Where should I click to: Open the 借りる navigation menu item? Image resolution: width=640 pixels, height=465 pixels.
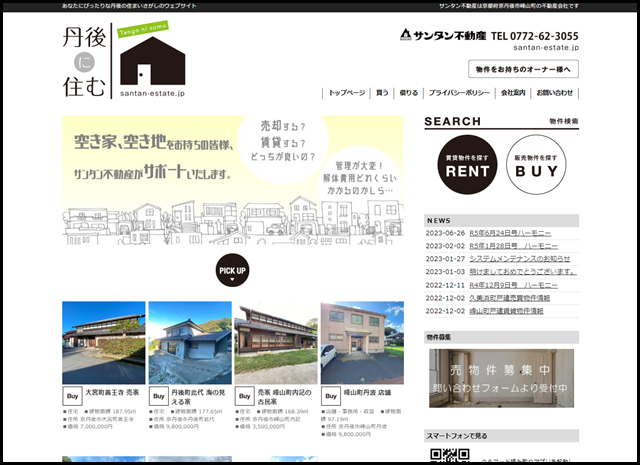(408, 92)
